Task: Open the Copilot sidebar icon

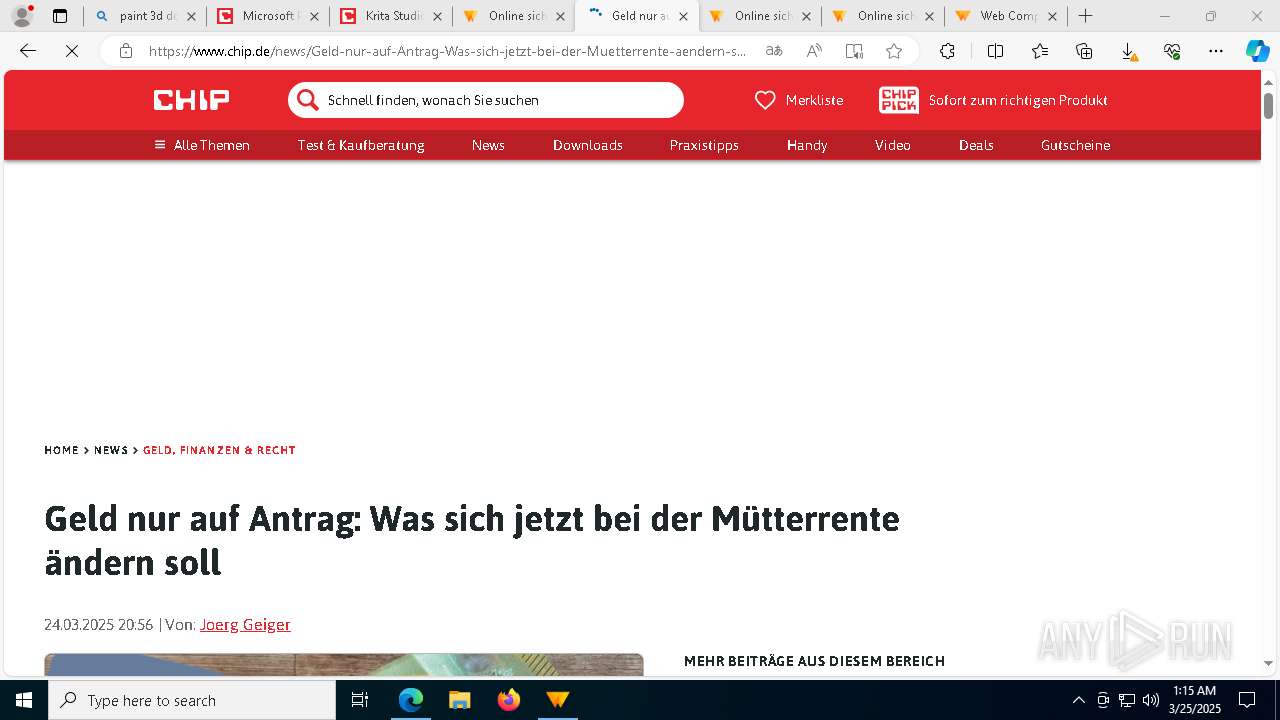Action: click(x=1257, y=51)
